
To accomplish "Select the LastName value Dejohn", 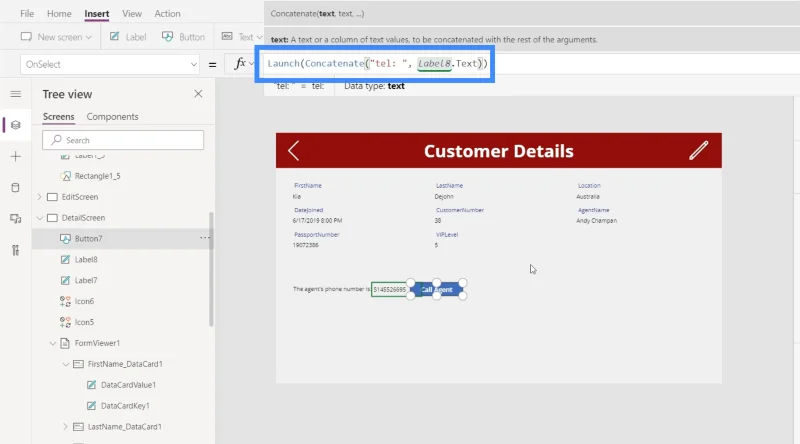I will (444, 196).
